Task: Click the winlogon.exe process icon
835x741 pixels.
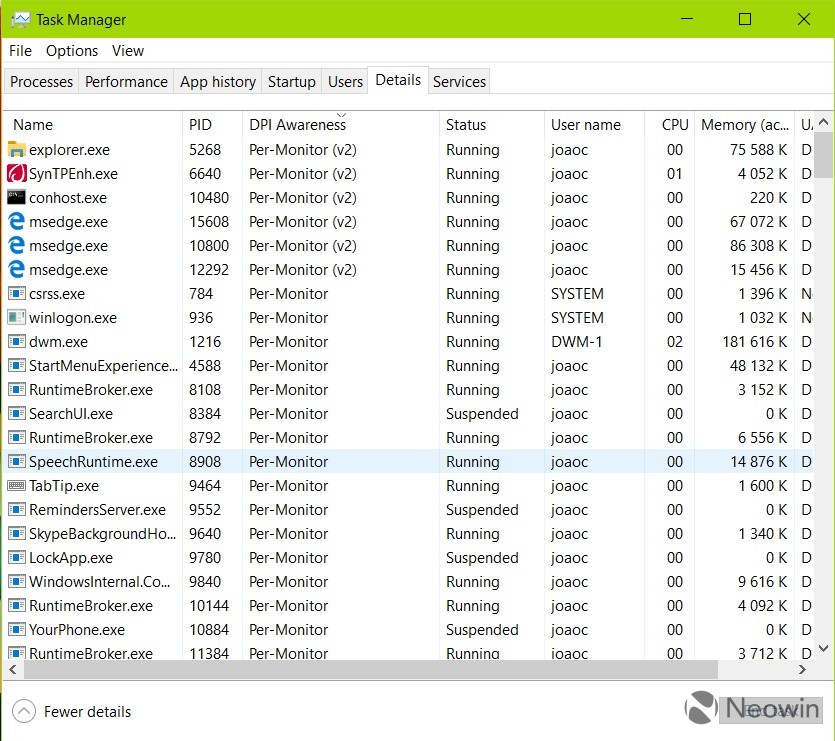Action: click(17, 317)
